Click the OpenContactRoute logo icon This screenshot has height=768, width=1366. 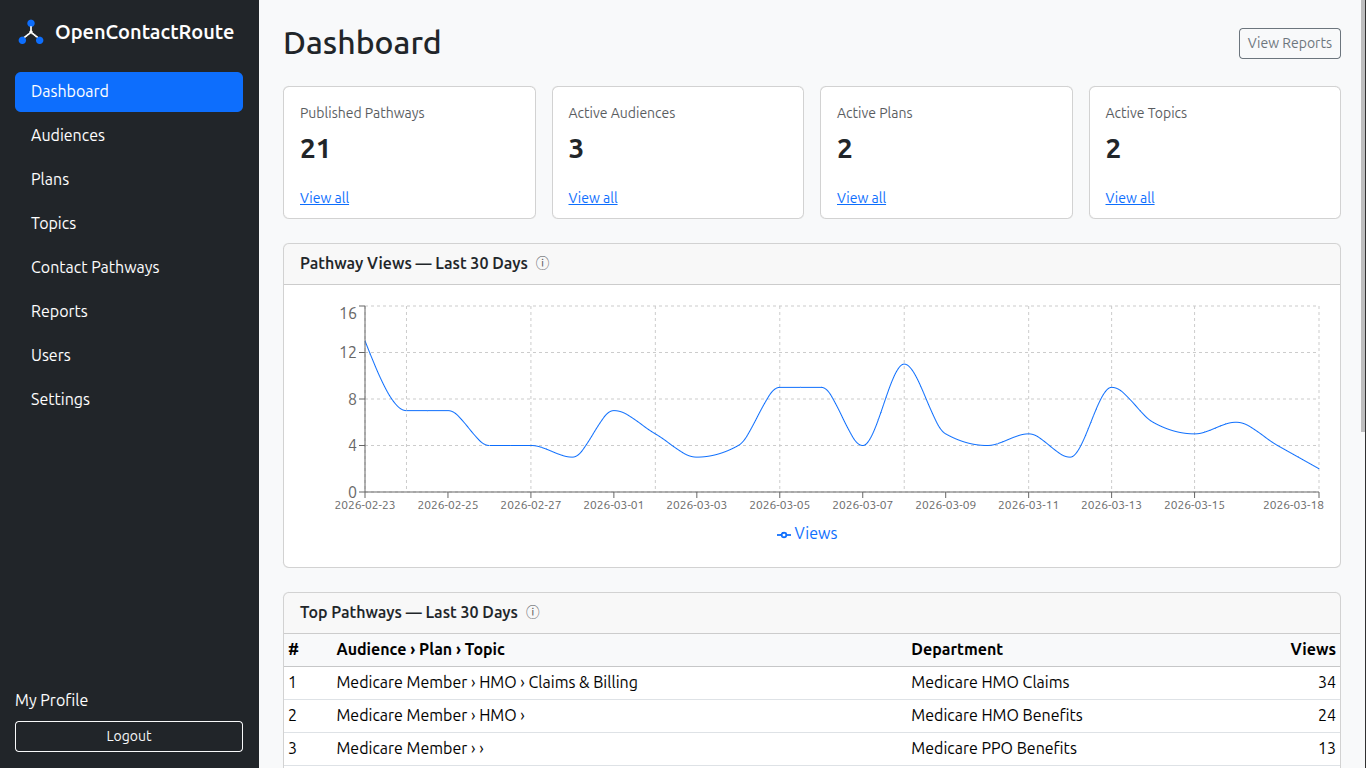[x=31, y=32]
